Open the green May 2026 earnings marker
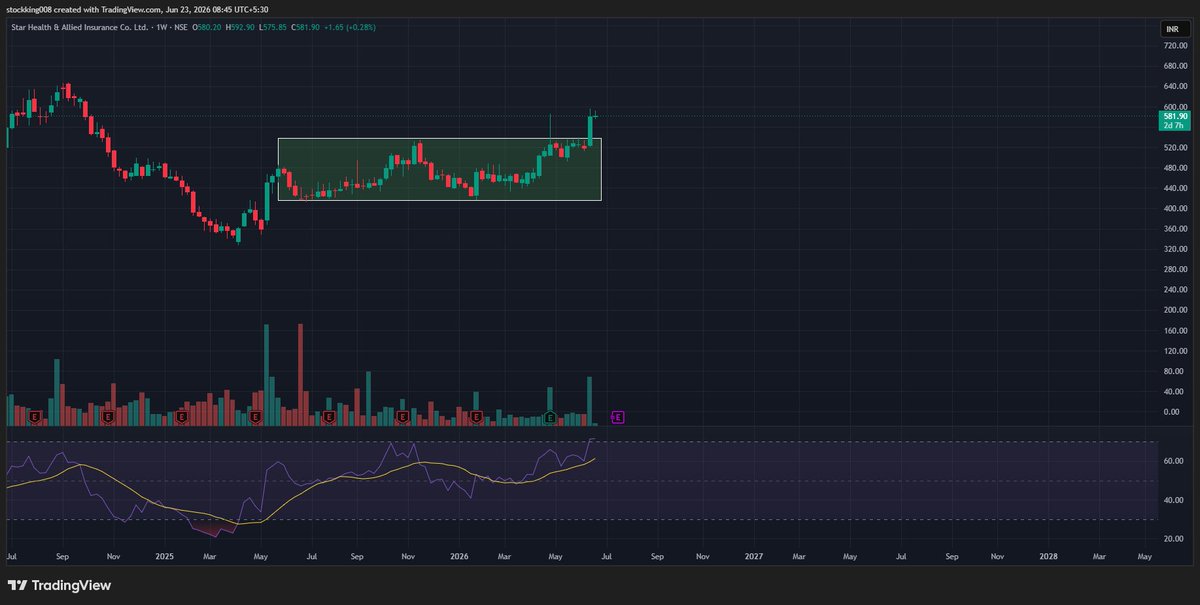Screen dimensions: 1200x605 (x=550, y=416)
